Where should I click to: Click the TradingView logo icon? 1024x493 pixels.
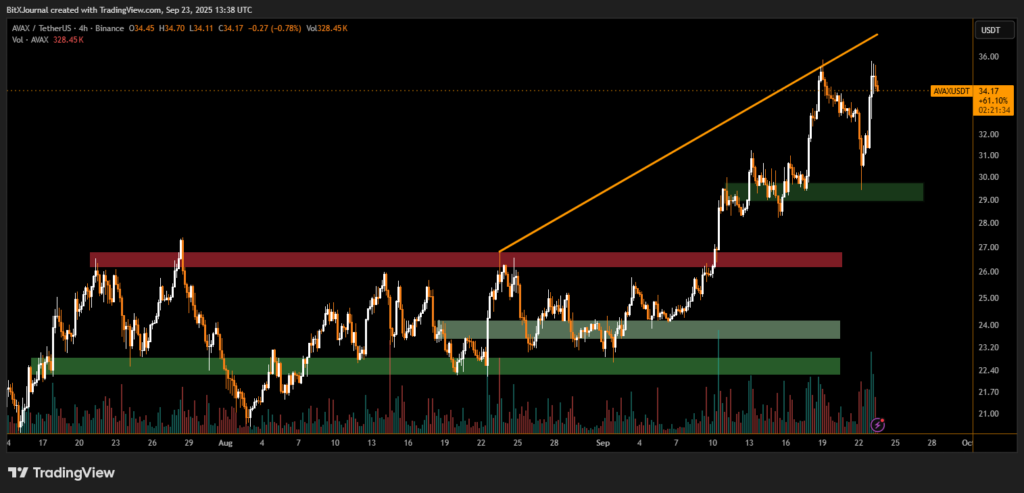tap(19, 472)
